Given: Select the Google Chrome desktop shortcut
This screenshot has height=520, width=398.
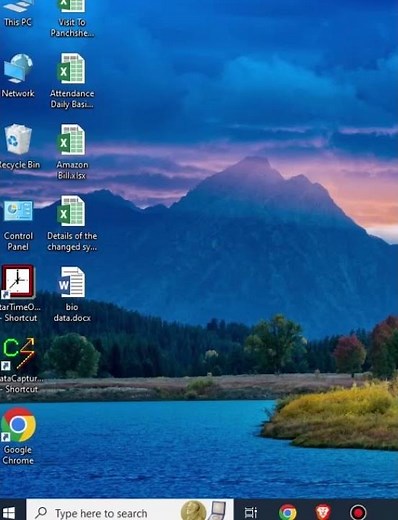Looking at the screenshot, I should pyautogui.click(x=18, y=437).
